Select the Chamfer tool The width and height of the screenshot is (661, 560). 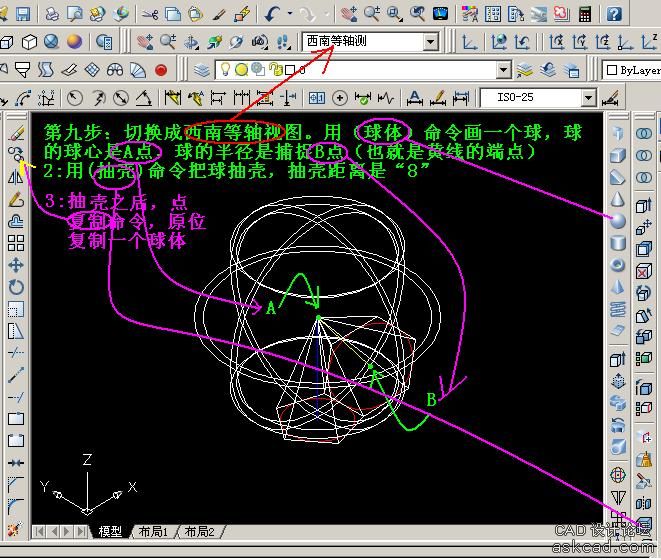coord(16,485)
